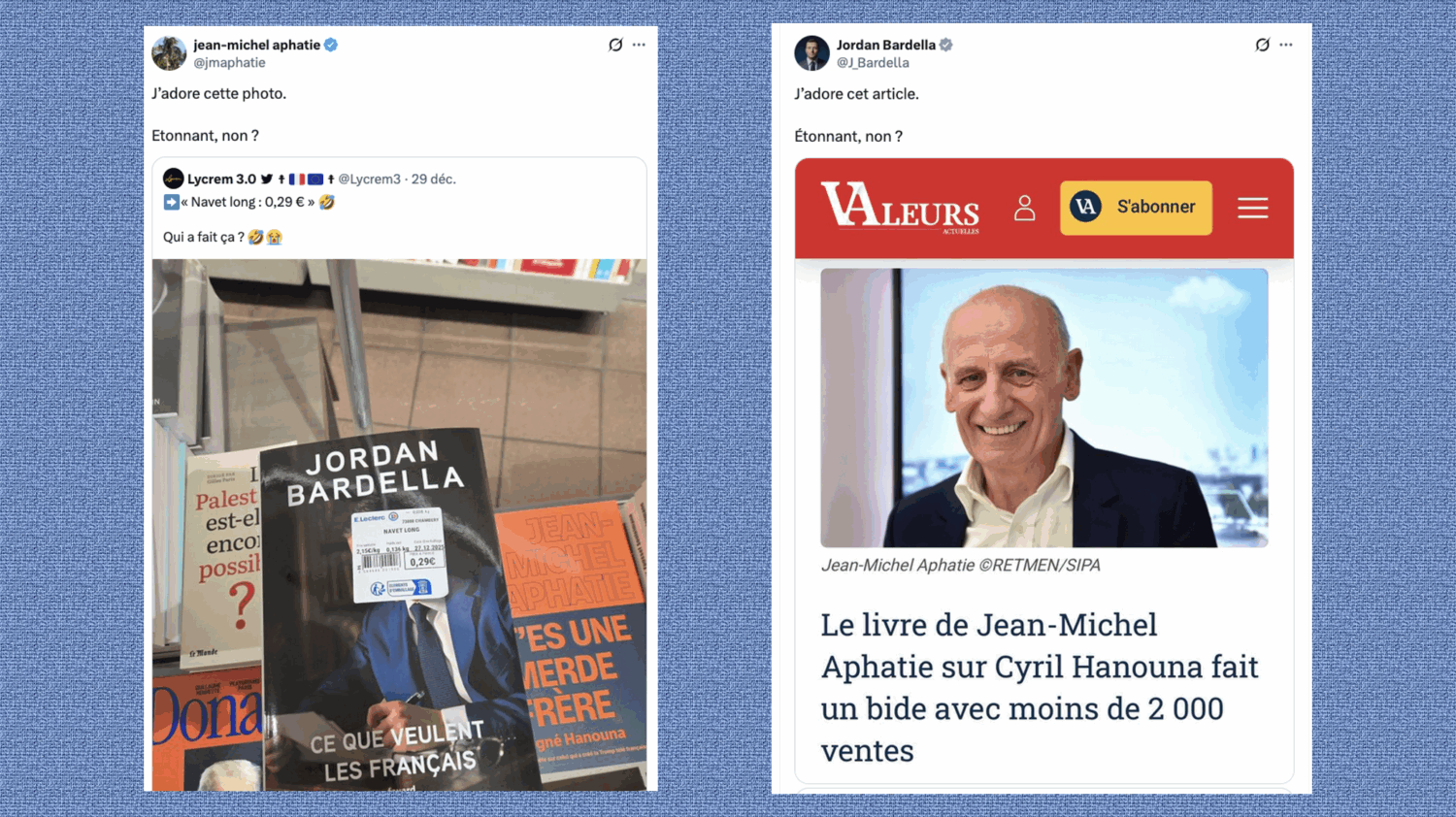Open the @jmaphatie handle link
This screenshot has height=817, width=1456.
coord(229,63)
